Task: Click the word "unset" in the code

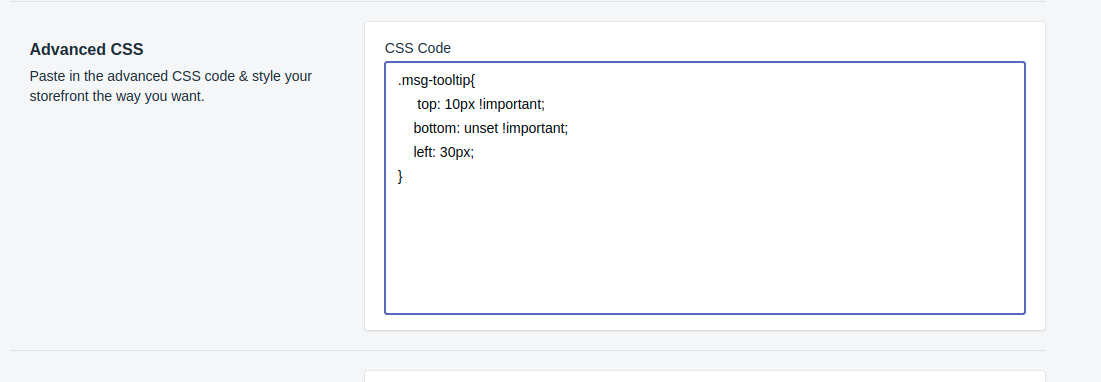Action: (481, 129)
